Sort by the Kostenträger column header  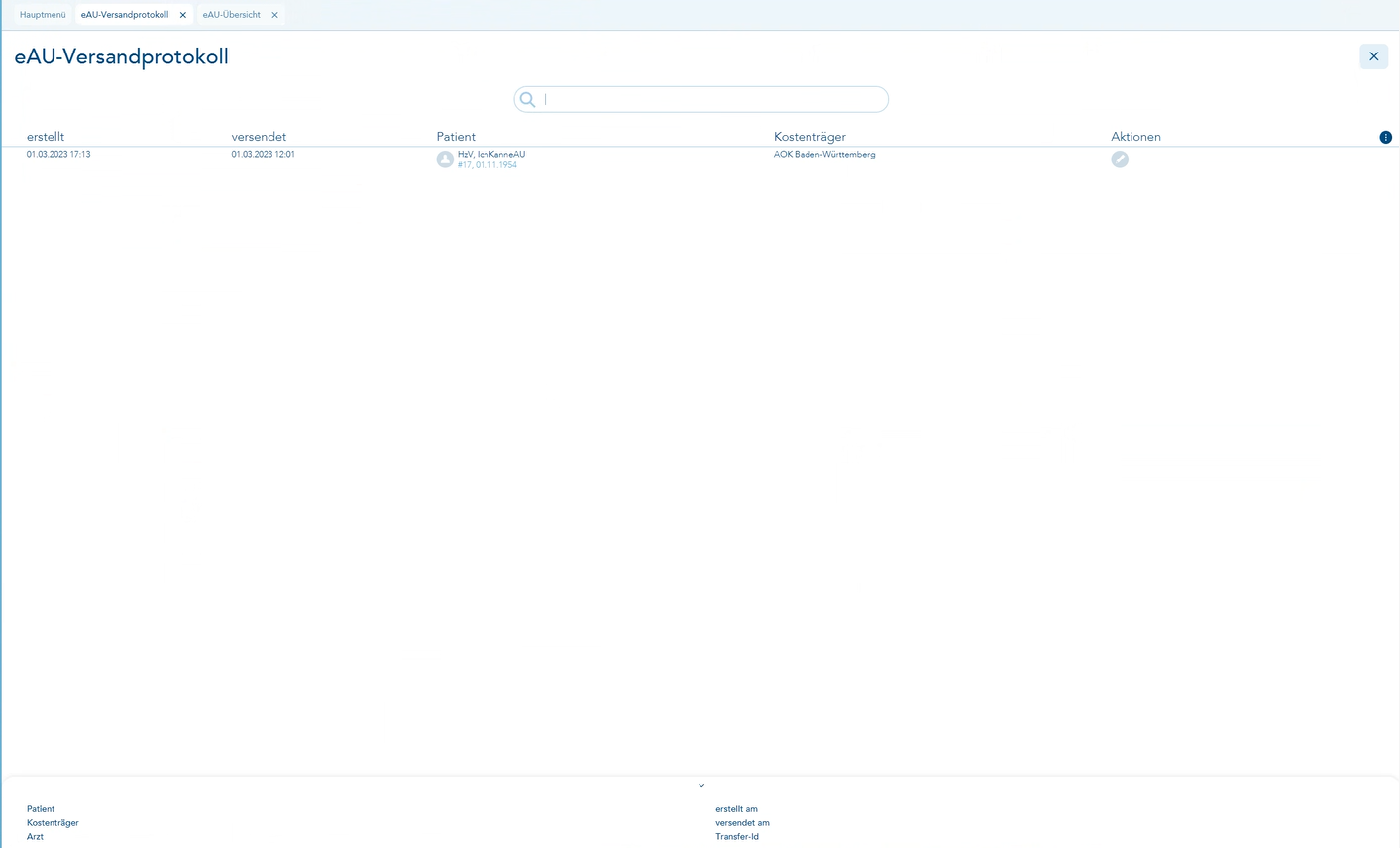click(809, 137)
